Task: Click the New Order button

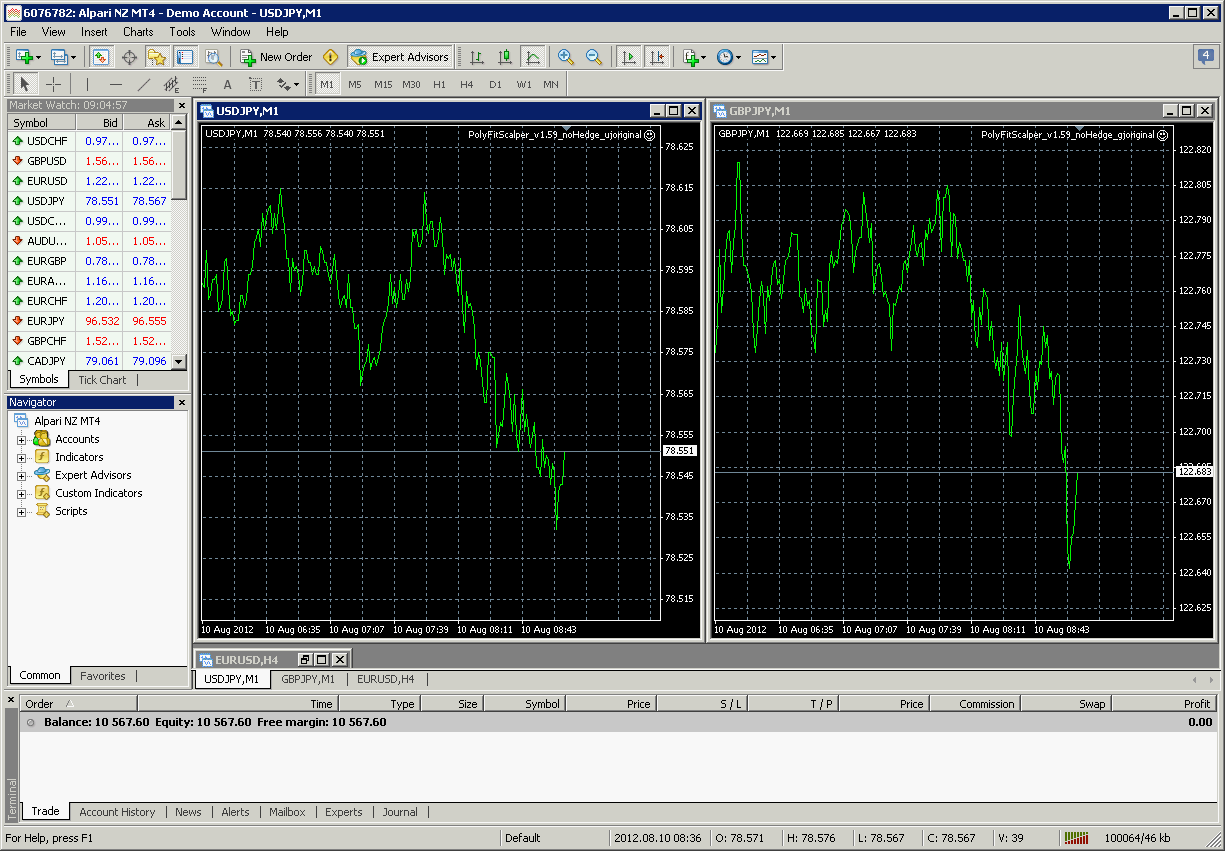Action: point(276,57)
